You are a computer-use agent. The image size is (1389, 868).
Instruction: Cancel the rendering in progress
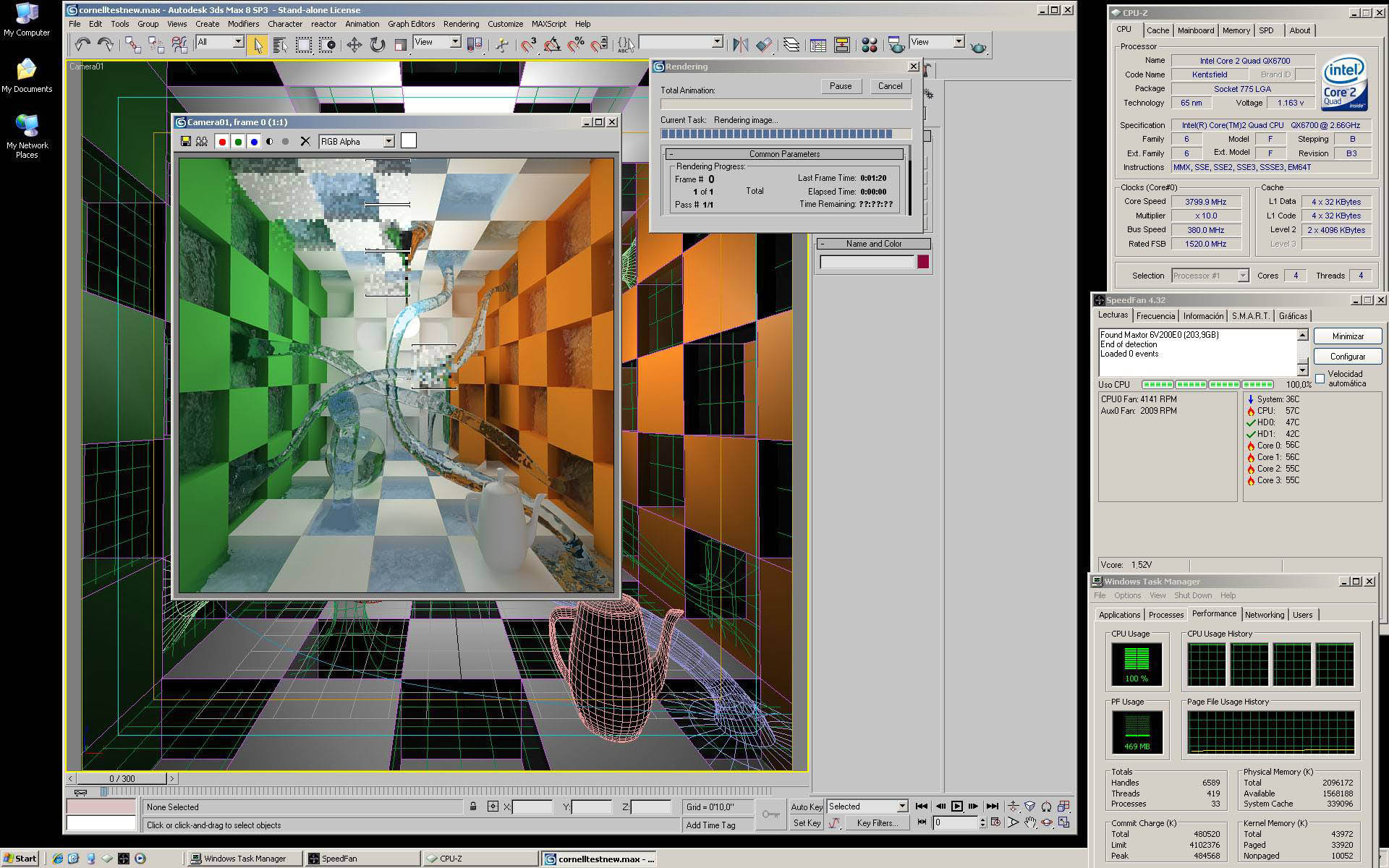tap(890, 86)
